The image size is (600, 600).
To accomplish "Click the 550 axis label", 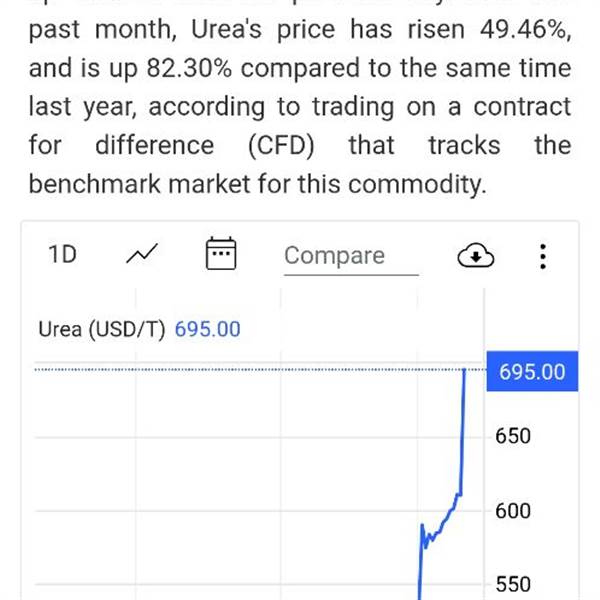I will 512,584.
